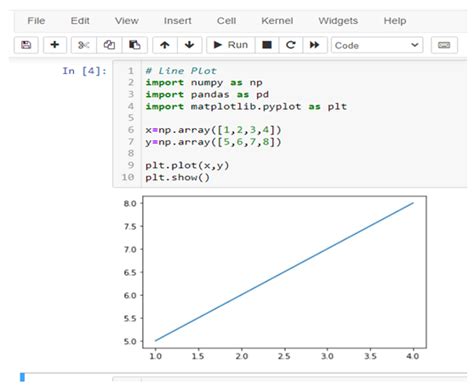Run the current cell

[x=231, y=45]
